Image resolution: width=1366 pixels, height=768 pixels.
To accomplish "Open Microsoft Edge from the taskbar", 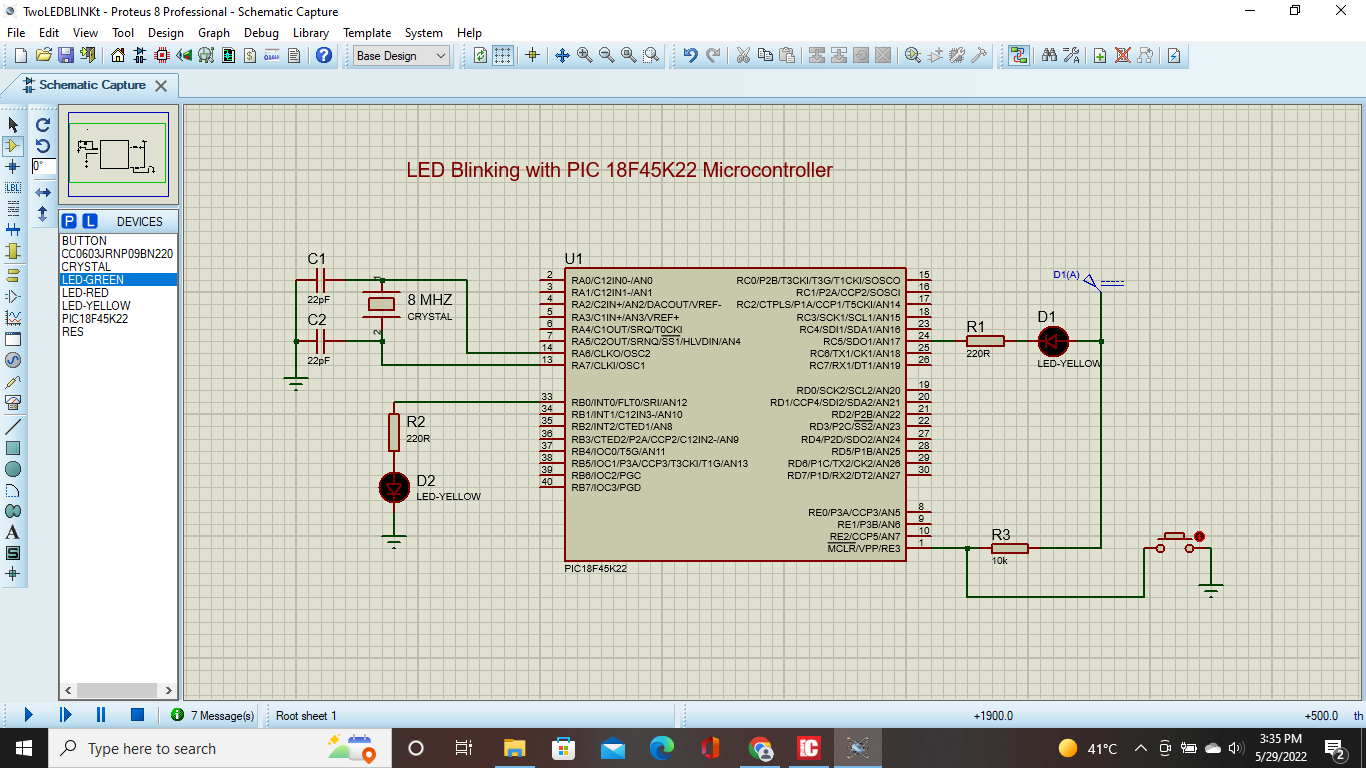I will (x=662, y=748).
